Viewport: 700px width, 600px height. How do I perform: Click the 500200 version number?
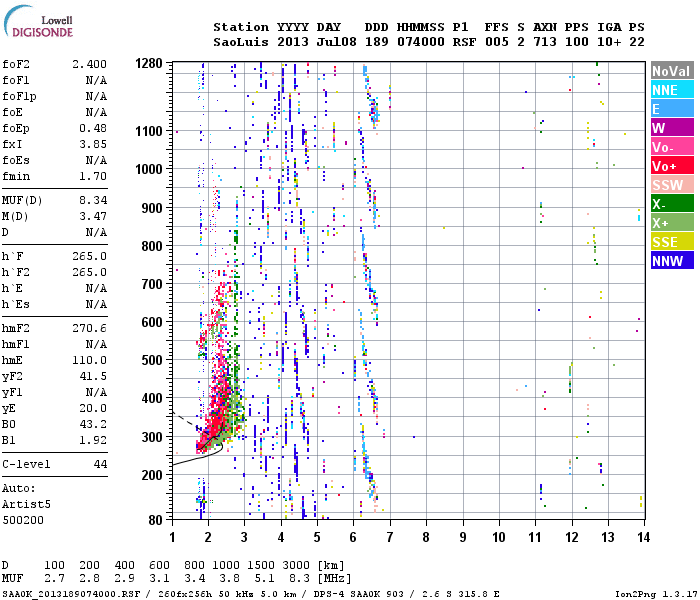pyautogui.click(x=23, y=520)
